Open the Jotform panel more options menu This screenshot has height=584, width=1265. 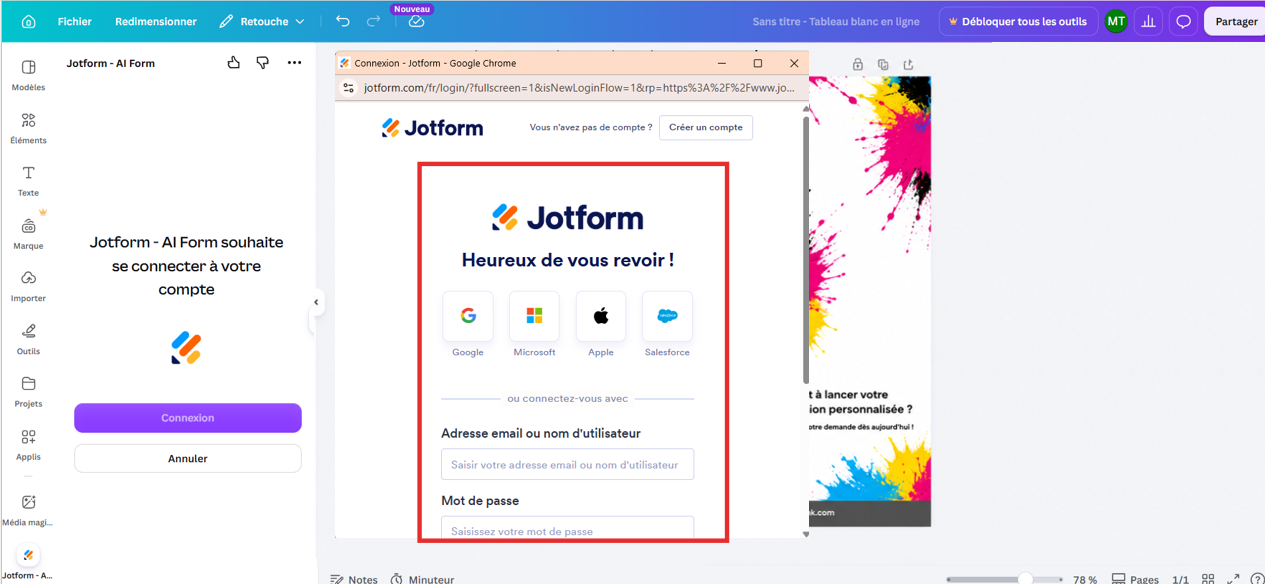coord(294,63)
